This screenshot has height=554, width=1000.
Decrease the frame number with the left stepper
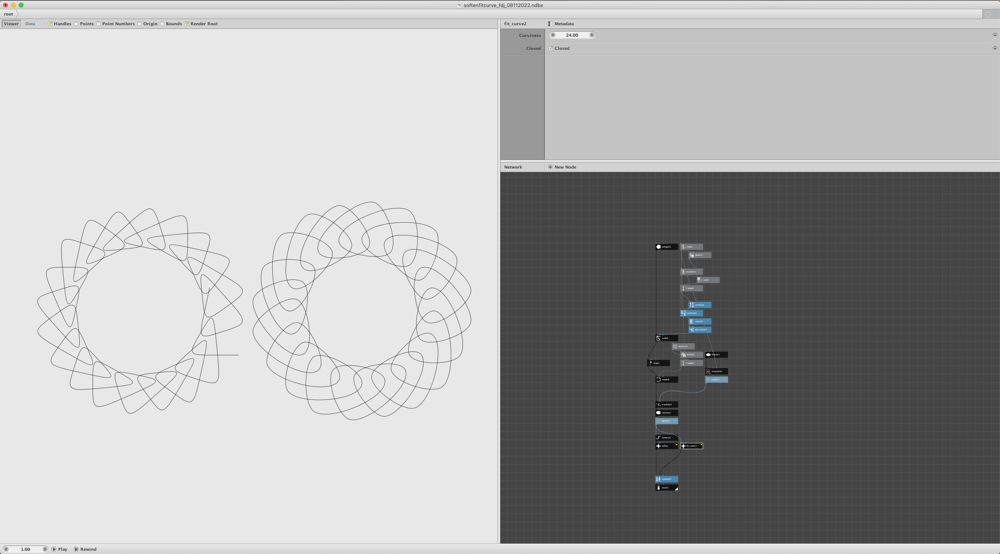click(6, 549)
